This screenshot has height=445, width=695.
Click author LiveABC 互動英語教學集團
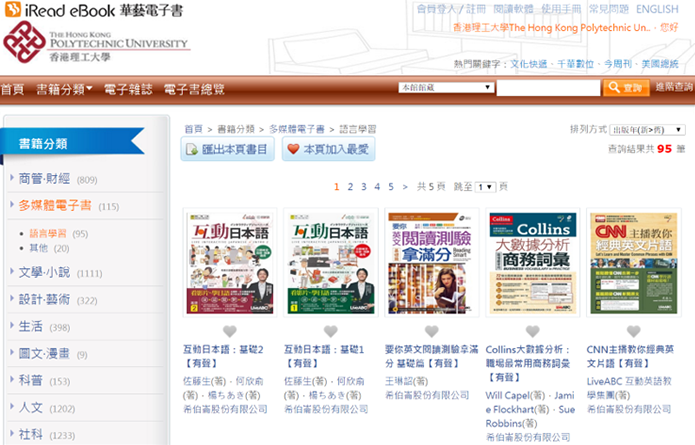point(629,388)
